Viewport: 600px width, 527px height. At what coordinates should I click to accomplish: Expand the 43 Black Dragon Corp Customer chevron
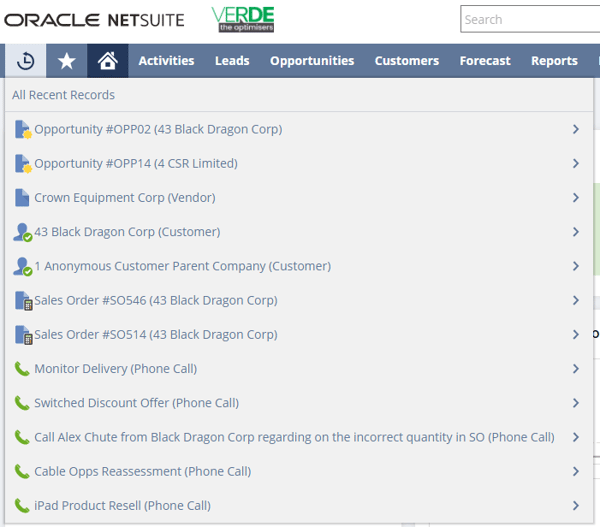pyautogui.click(x=576, y=232)
